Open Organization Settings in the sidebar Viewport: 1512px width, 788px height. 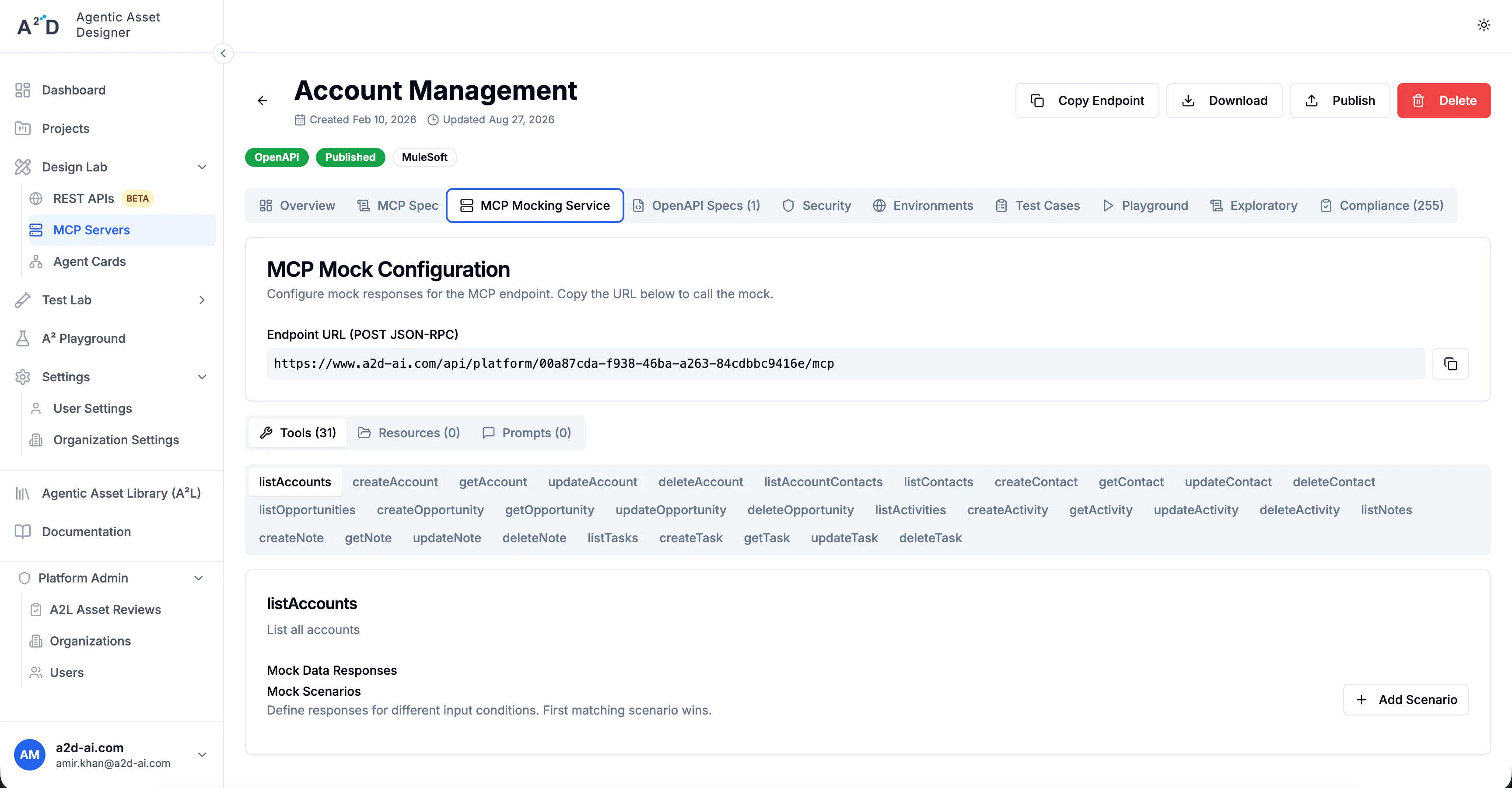[115, 440]
